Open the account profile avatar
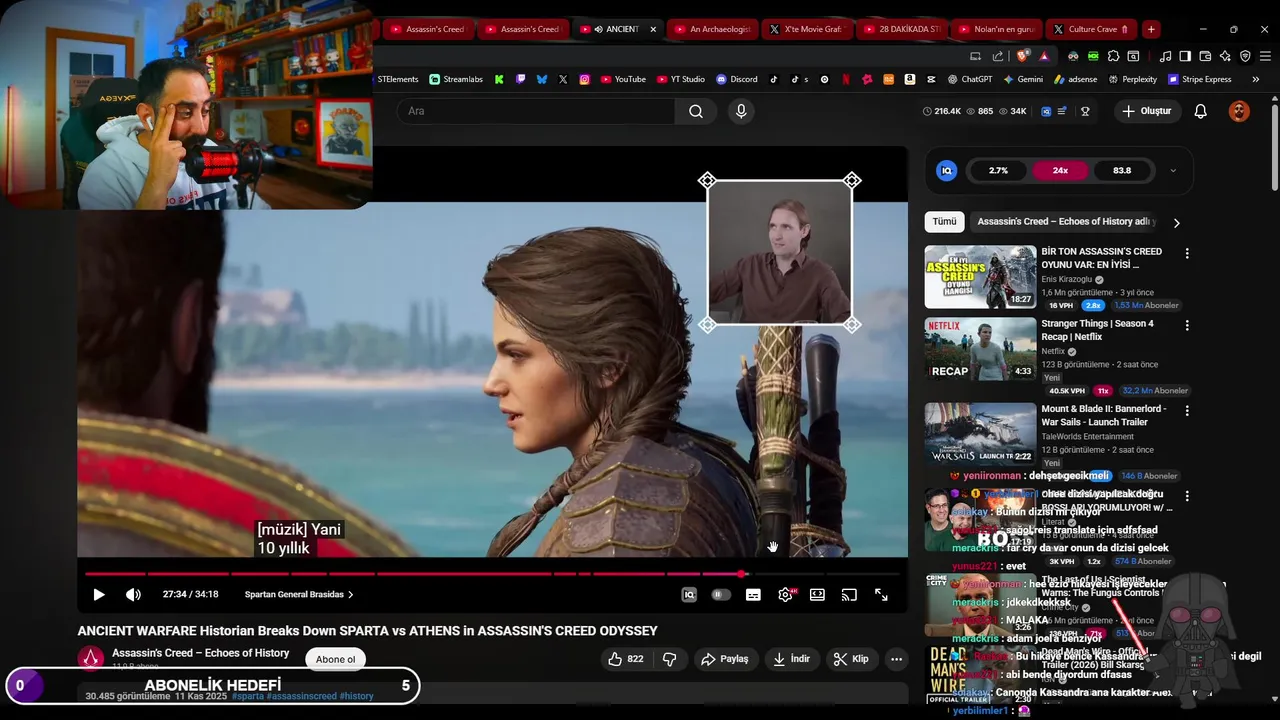The height and width of the screenshot is (720, 1280). pos(1239,111)
